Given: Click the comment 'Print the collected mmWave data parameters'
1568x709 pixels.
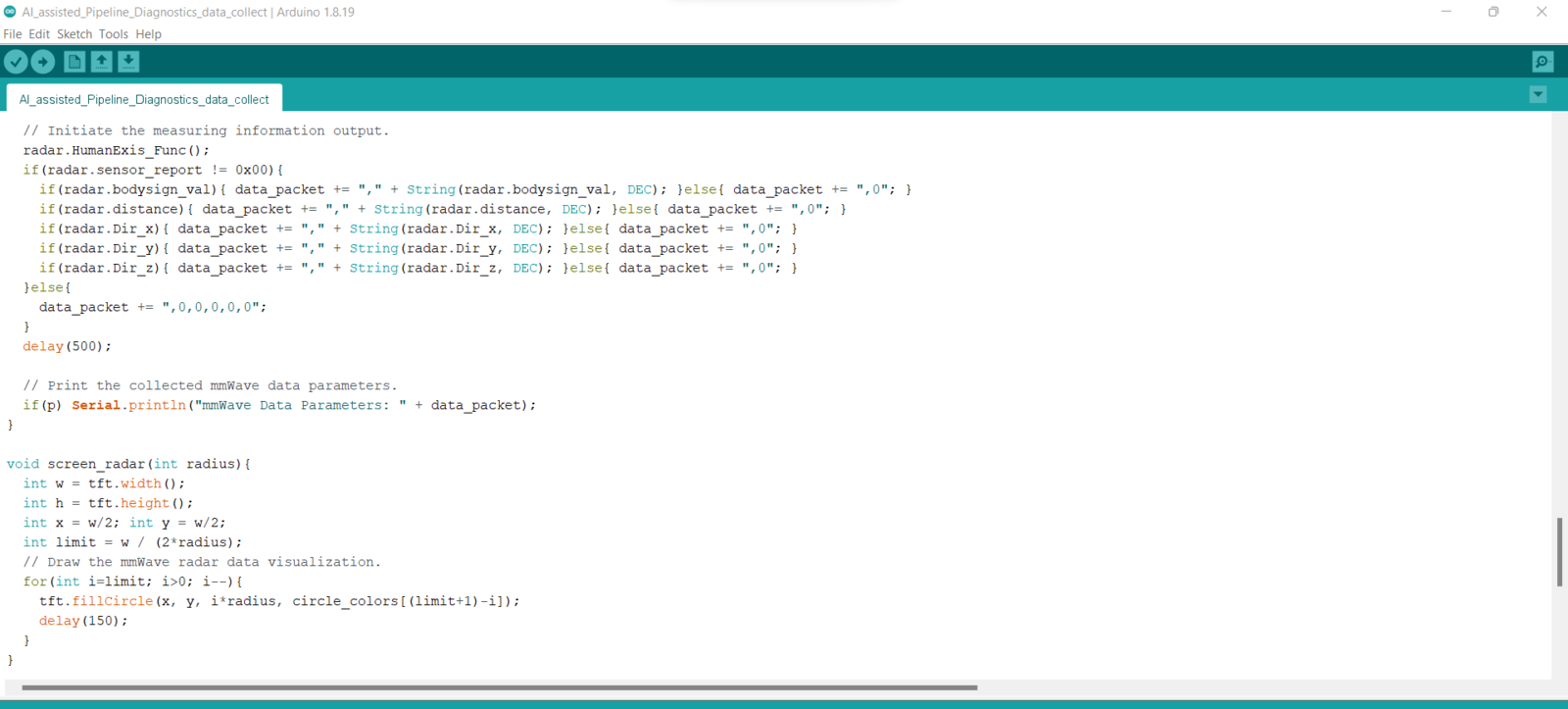Looking at the screenshot, I should tap(210, 385).
